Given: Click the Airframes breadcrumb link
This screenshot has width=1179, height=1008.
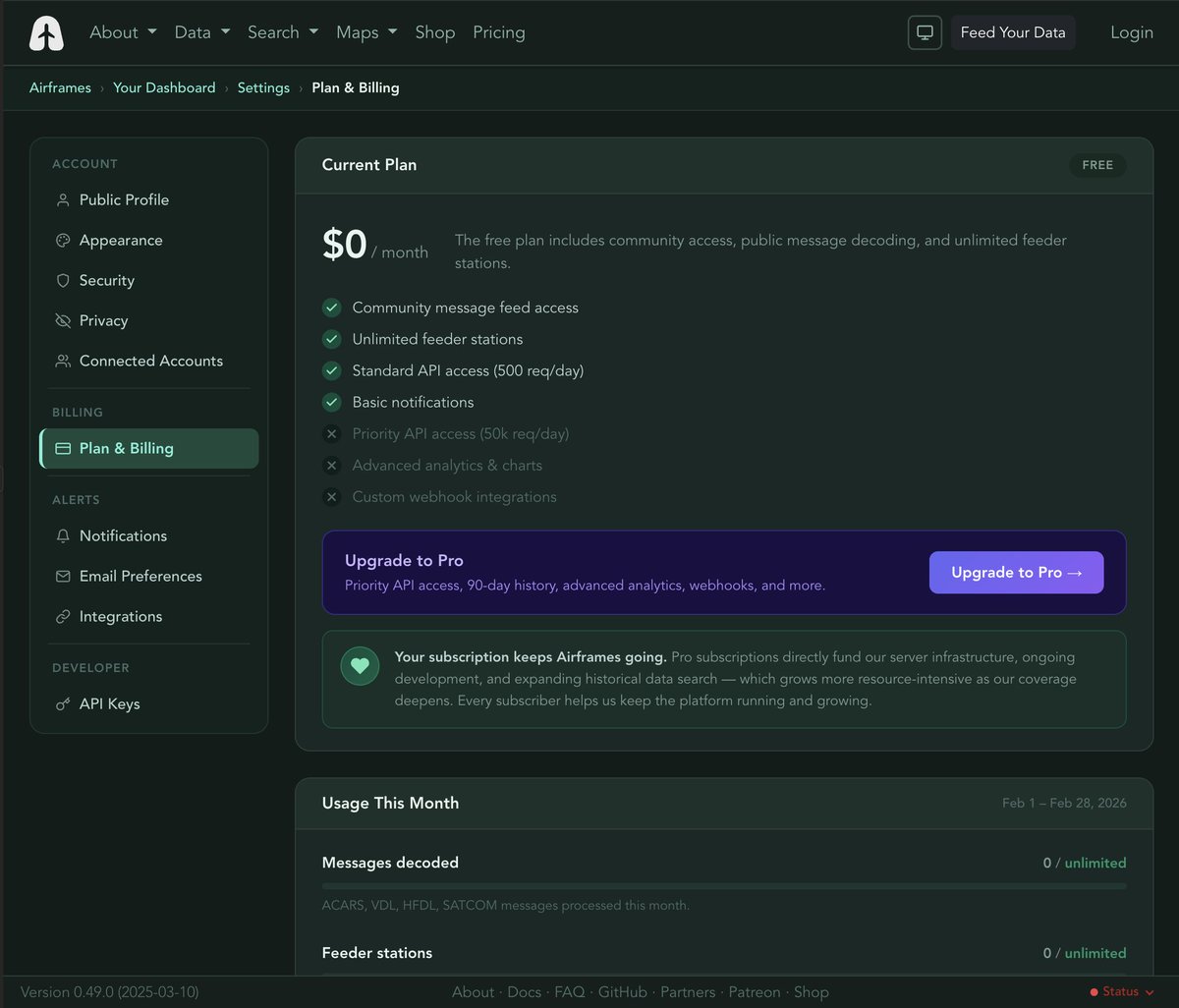Looking at the screenshot, I should point(60,88).
